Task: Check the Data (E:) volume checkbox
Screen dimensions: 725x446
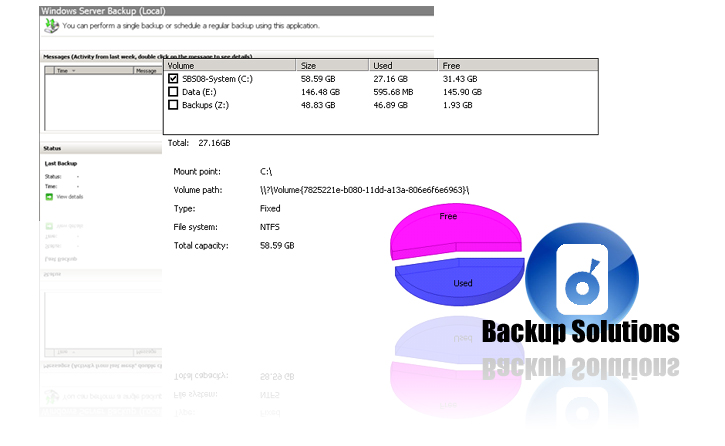Action: 173,91
